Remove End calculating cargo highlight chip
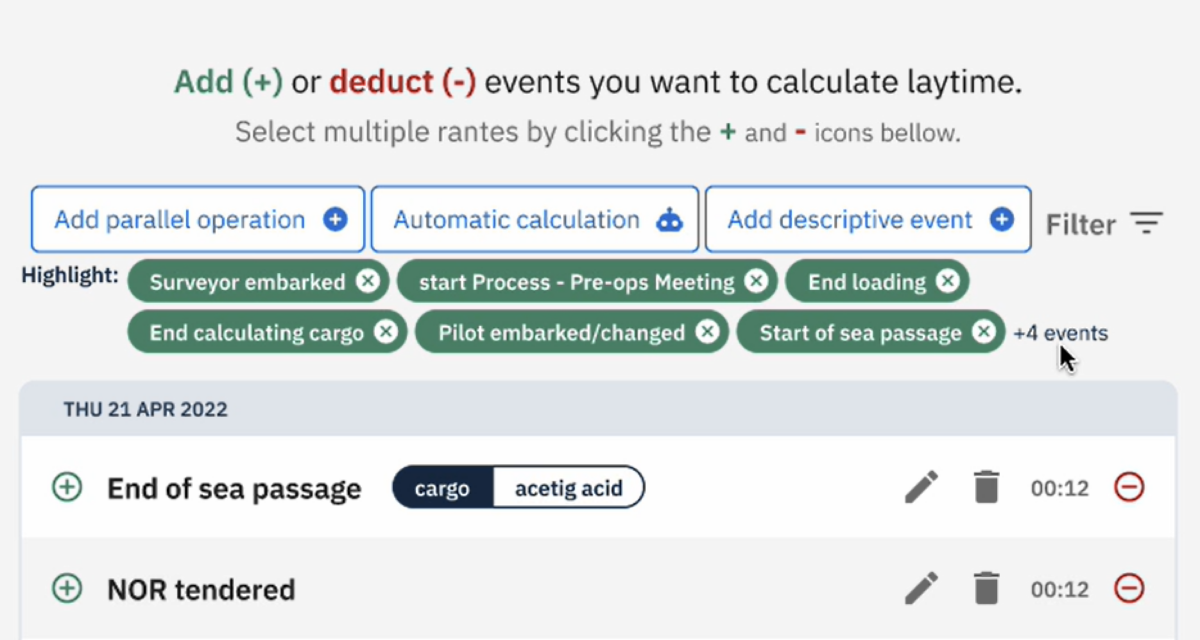This screenshot has height=640, width=1200. [x=385, y=333]
